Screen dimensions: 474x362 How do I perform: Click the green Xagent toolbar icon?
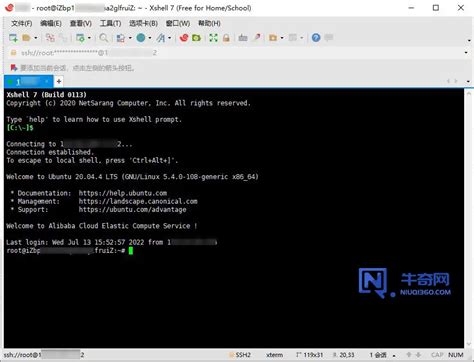click(196, 38)
